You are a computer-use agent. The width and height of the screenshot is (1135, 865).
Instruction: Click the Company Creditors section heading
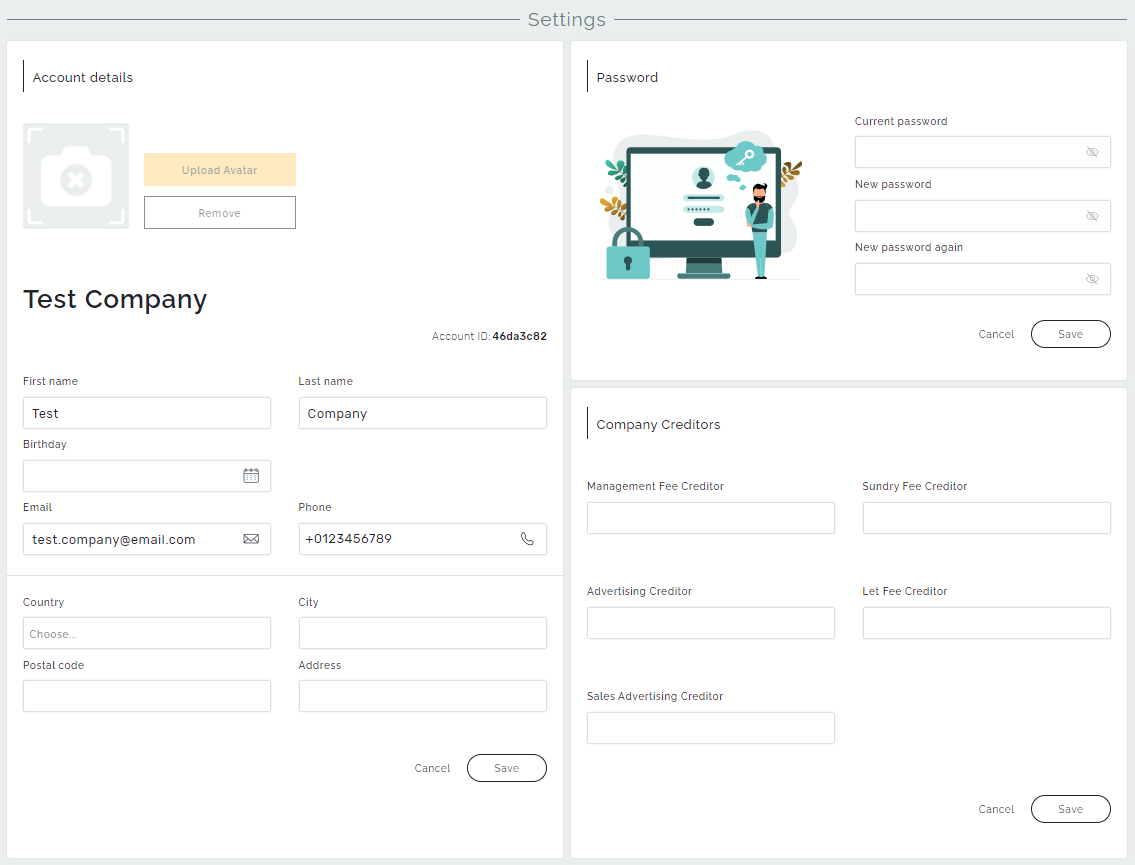[658, 424]
